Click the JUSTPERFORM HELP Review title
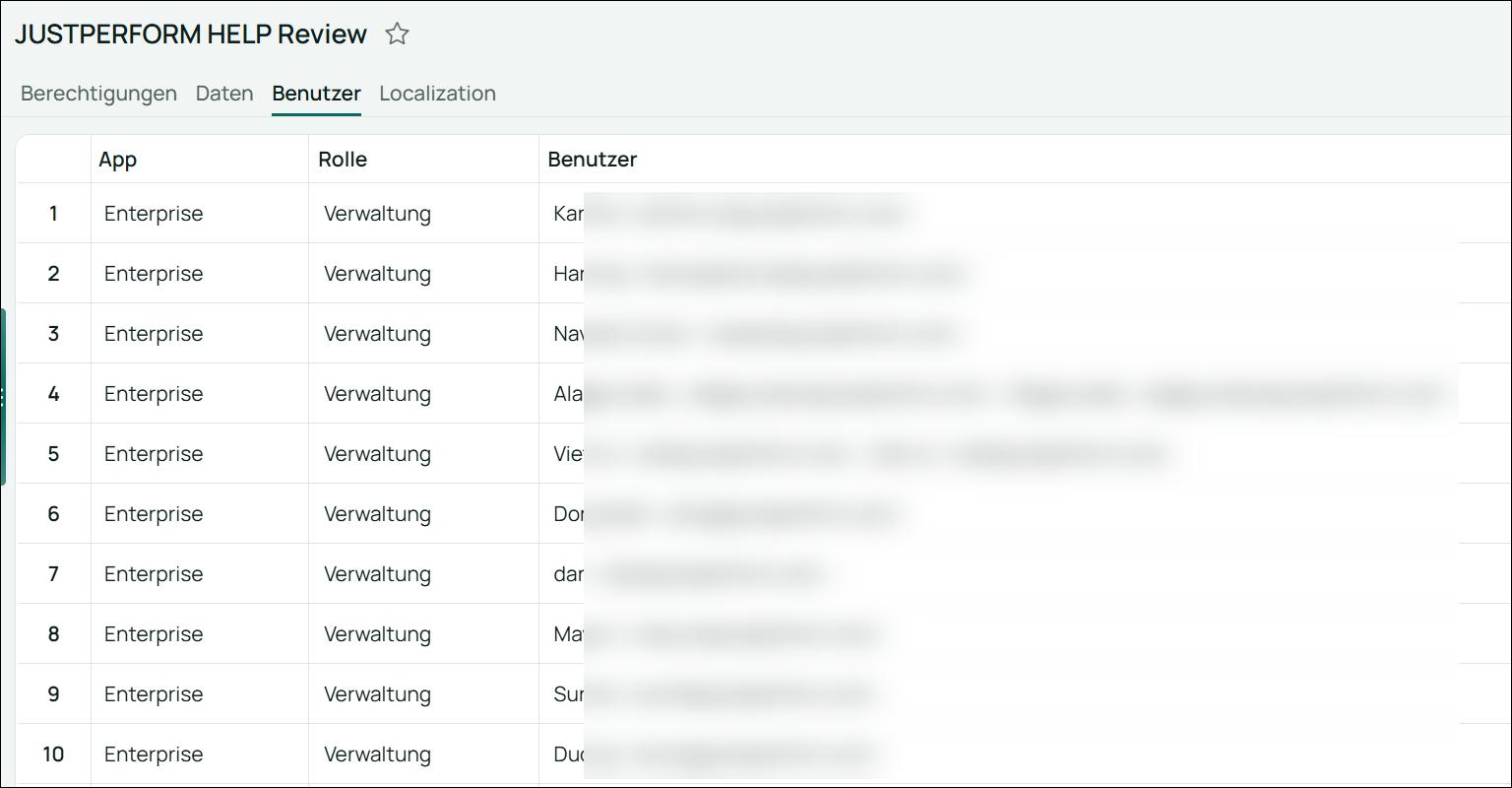The width and height of the screenshot is (1512, 788). click(x=191, y=34)
